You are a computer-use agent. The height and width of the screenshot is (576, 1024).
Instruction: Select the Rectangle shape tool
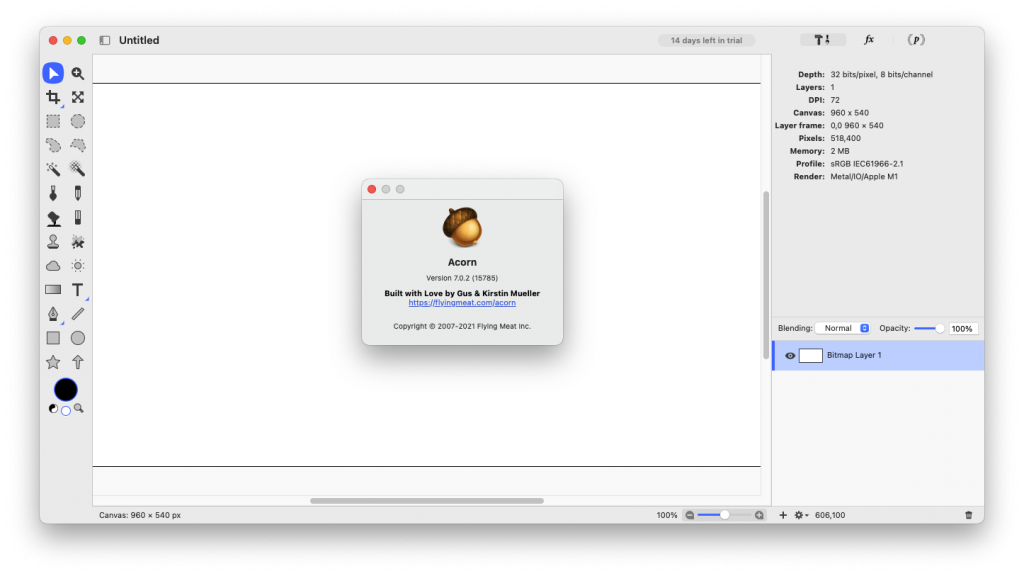[x=53, y=338]
